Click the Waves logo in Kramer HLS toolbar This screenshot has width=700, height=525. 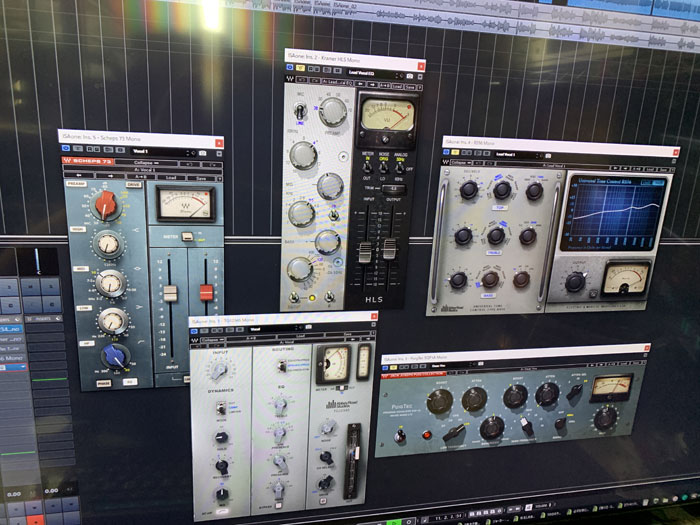(x=290, y=79)
